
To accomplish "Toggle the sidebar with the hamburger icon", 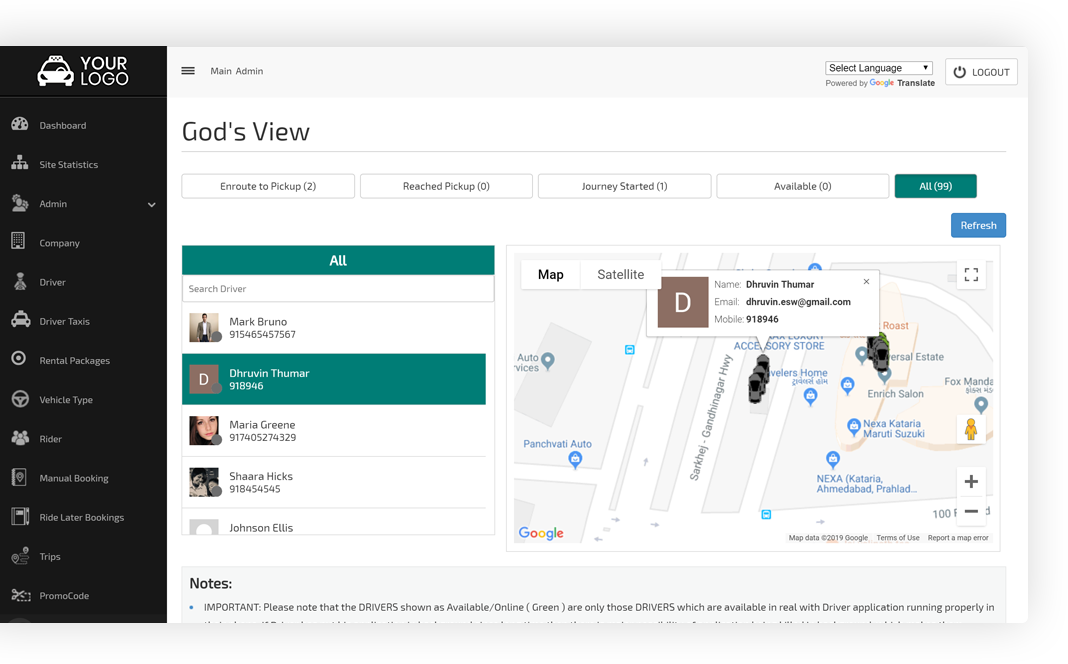I will (188, 70).
